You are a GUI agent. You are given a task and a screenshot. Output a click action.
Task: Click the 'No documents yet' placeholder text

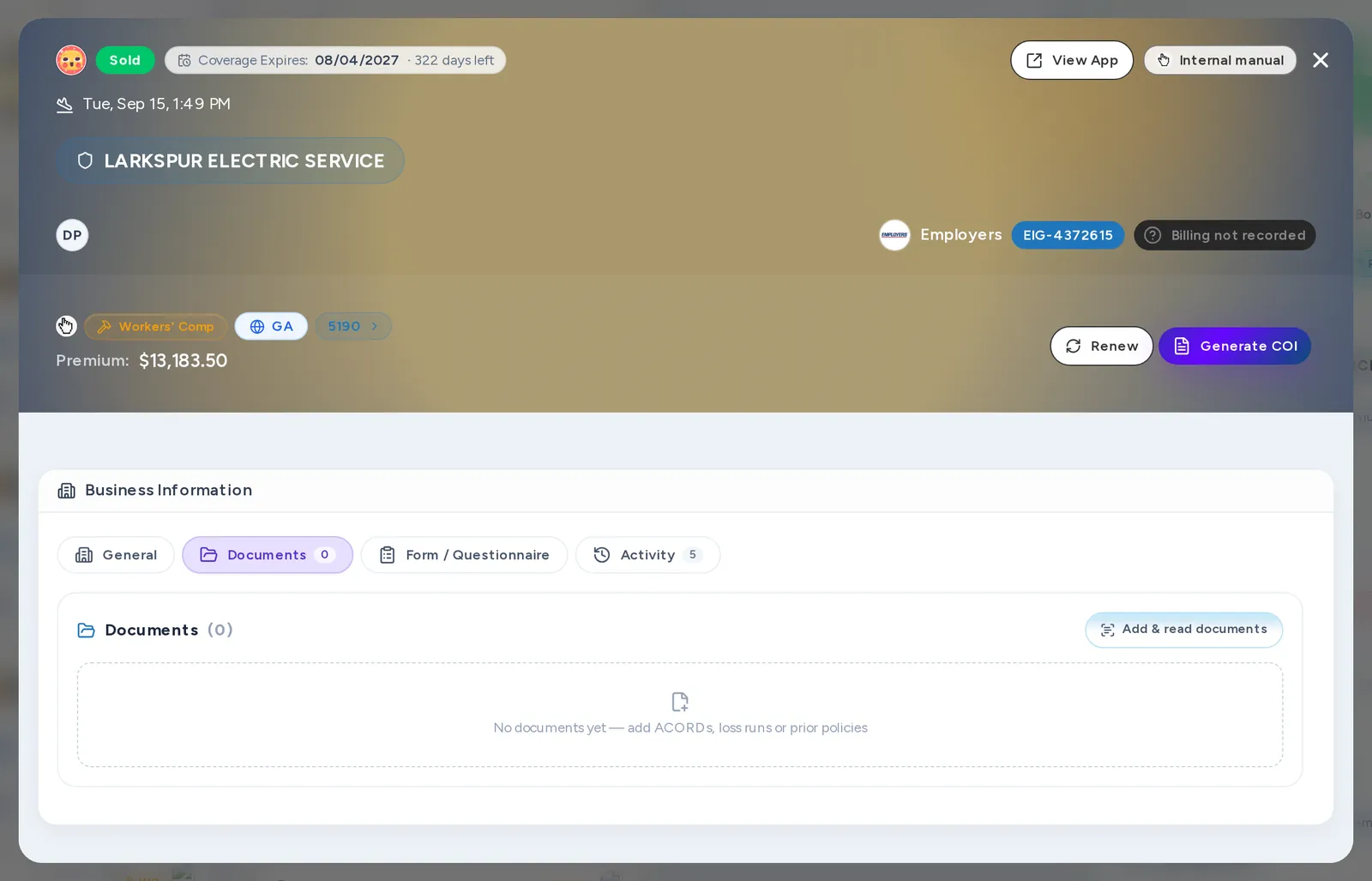pyautogui.click(x=680, y=727)
